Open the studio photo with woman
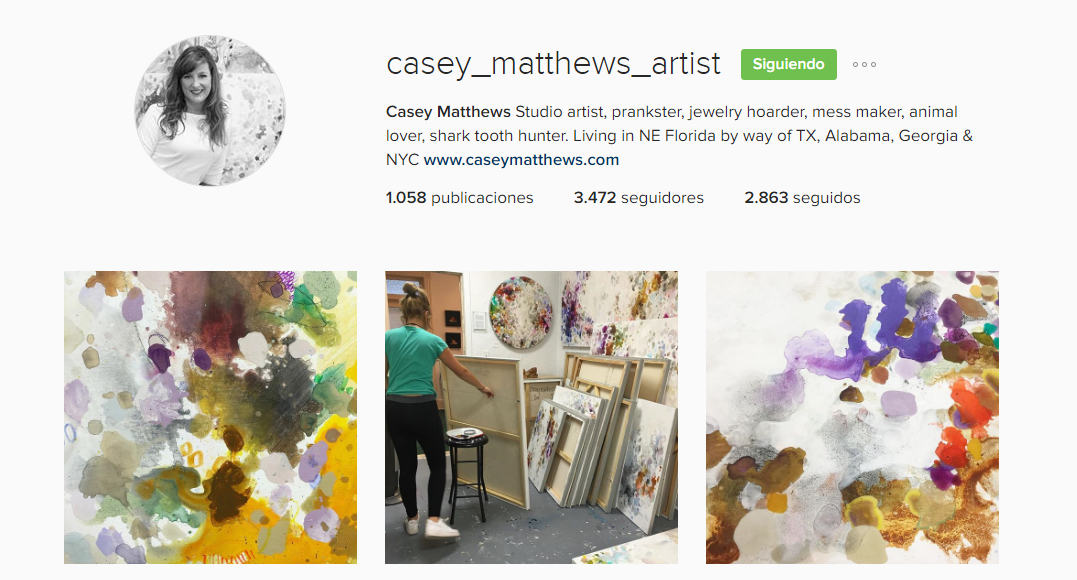This screenshot has height=580, width=1077. click(531, 417)
